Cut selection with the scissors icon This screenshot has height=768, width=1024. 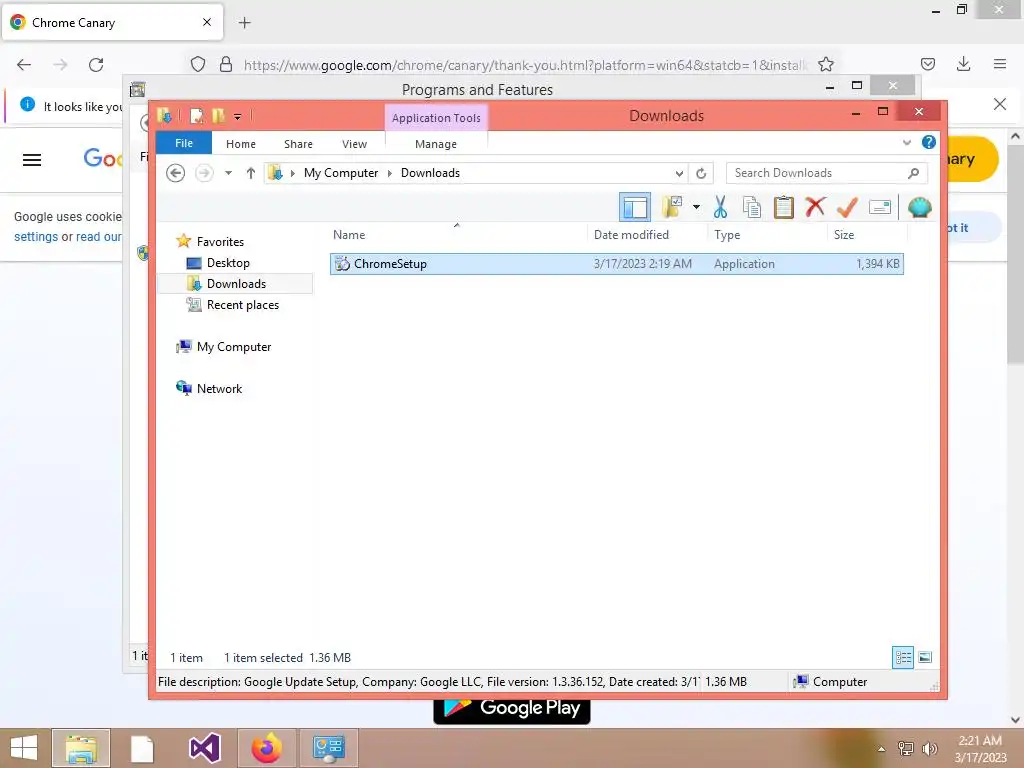coord(720,207)
